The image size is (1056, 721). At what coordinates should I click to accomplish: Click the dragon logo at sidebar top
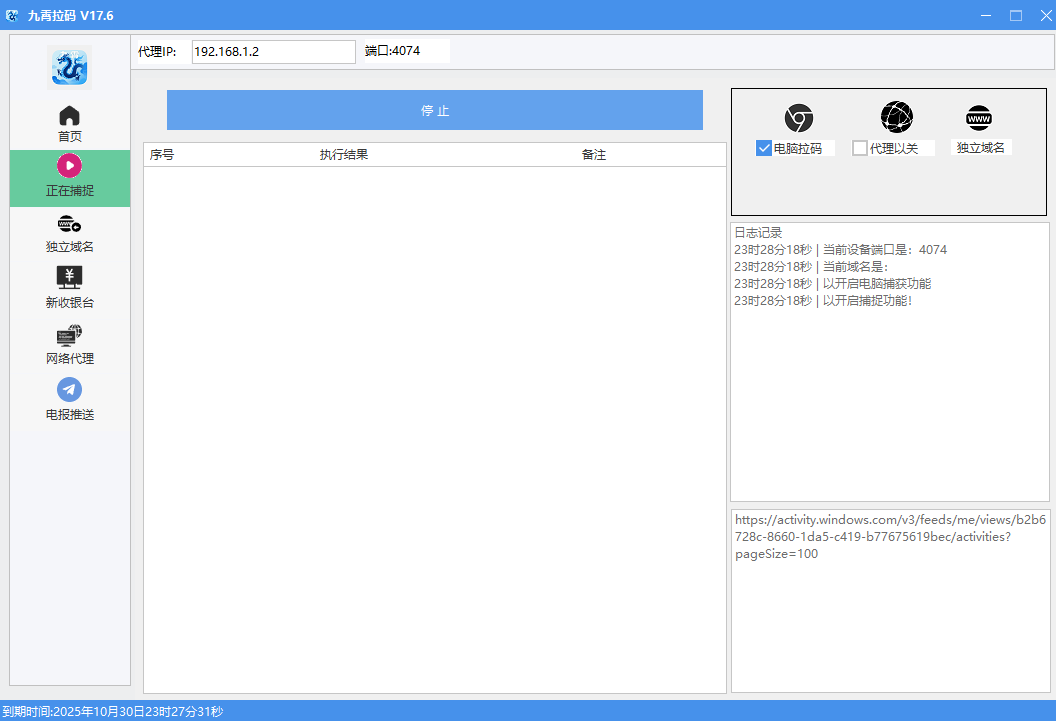(69, 68)
